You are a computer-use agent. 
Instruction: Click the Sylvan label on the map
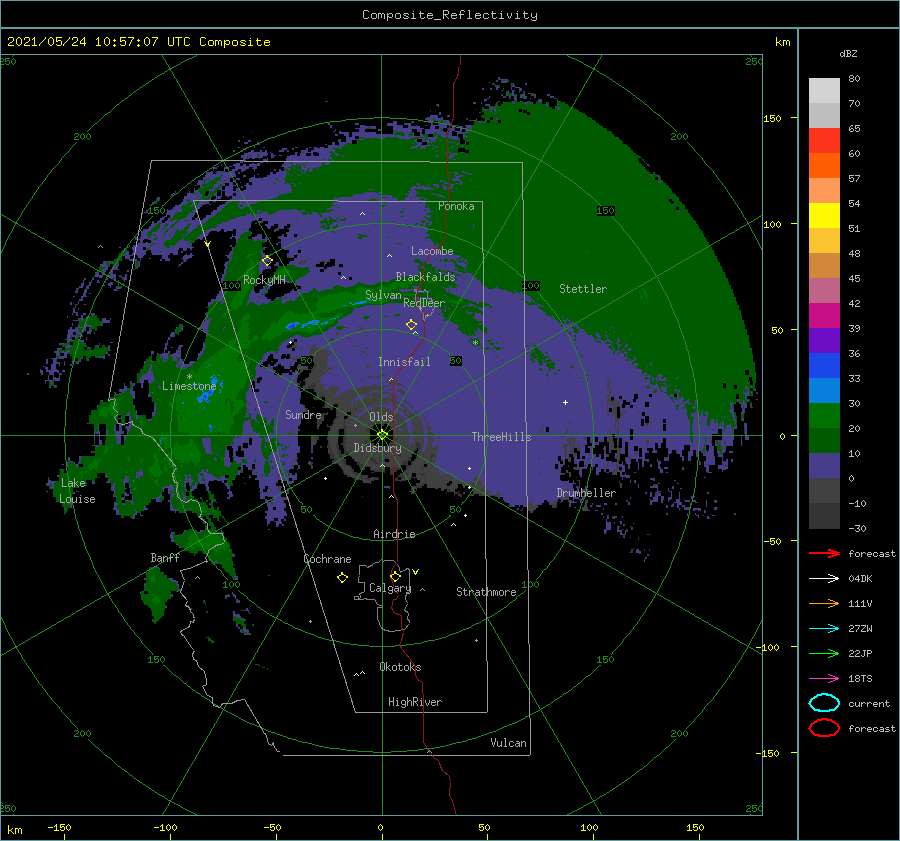[x=383, y=295]
